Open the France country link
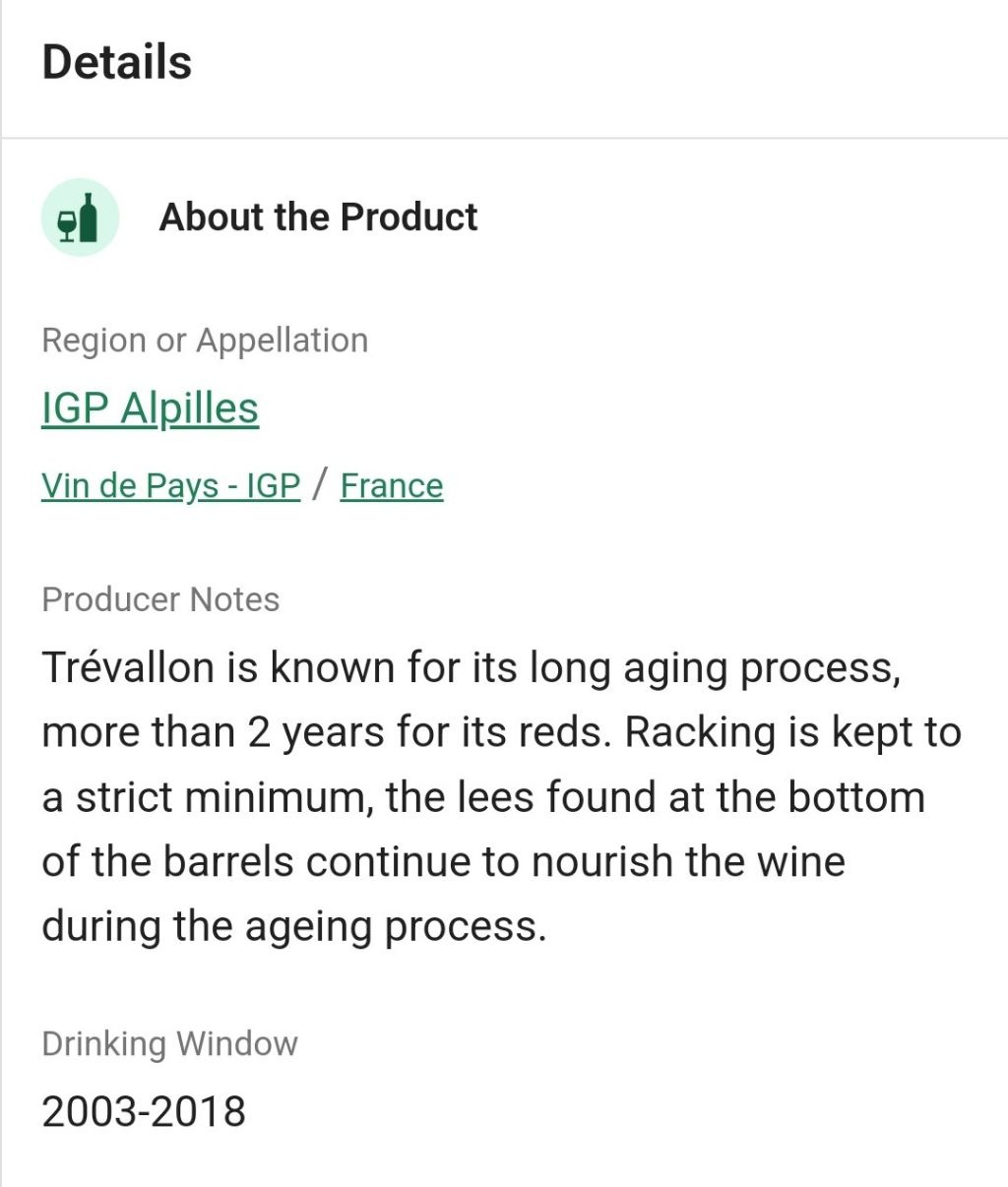Viewport: 1008px width, 1187px height. click(392, 485)
